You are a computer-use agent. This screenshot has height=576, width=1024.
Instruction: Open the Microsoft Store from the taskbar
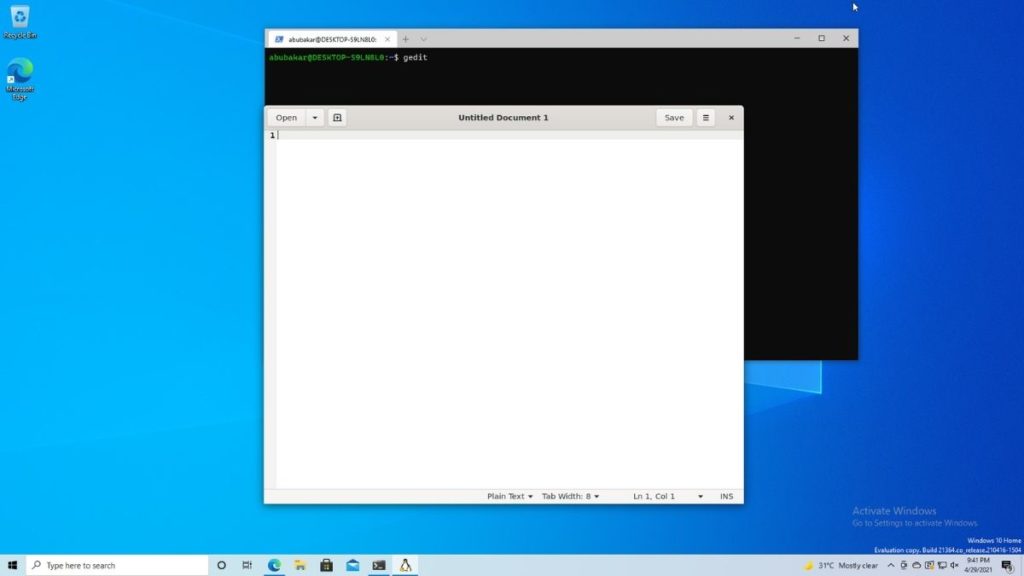[326, 565]
